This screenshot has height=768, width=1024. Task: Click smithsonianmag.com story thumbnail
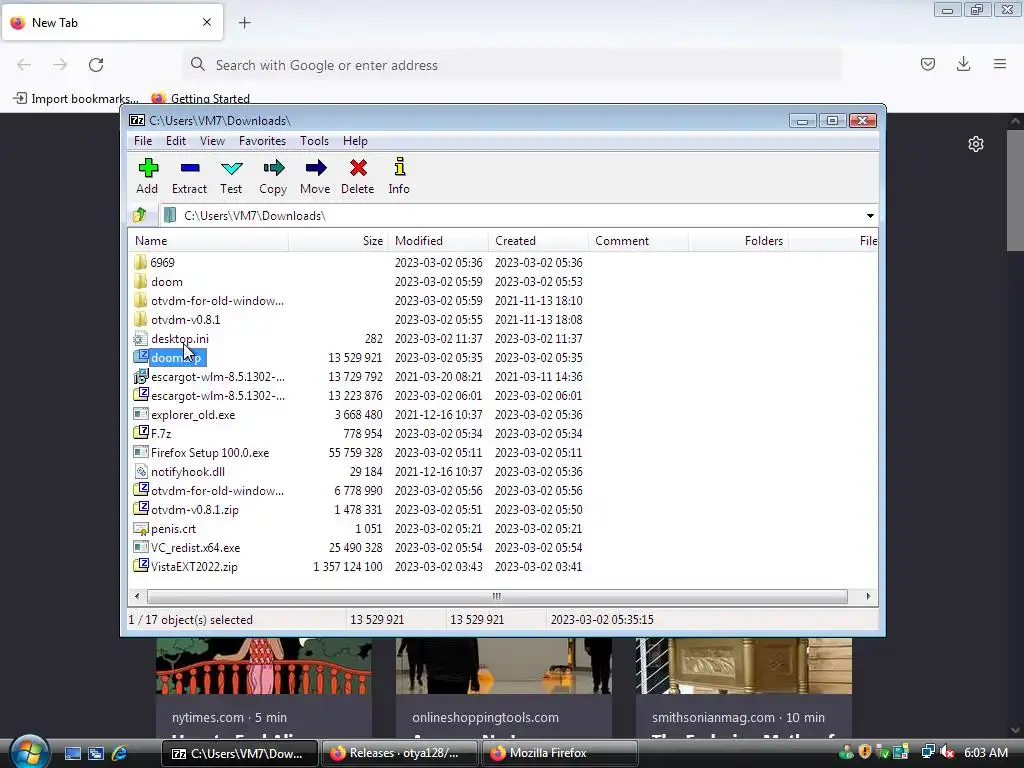click(x=744, y=666)
